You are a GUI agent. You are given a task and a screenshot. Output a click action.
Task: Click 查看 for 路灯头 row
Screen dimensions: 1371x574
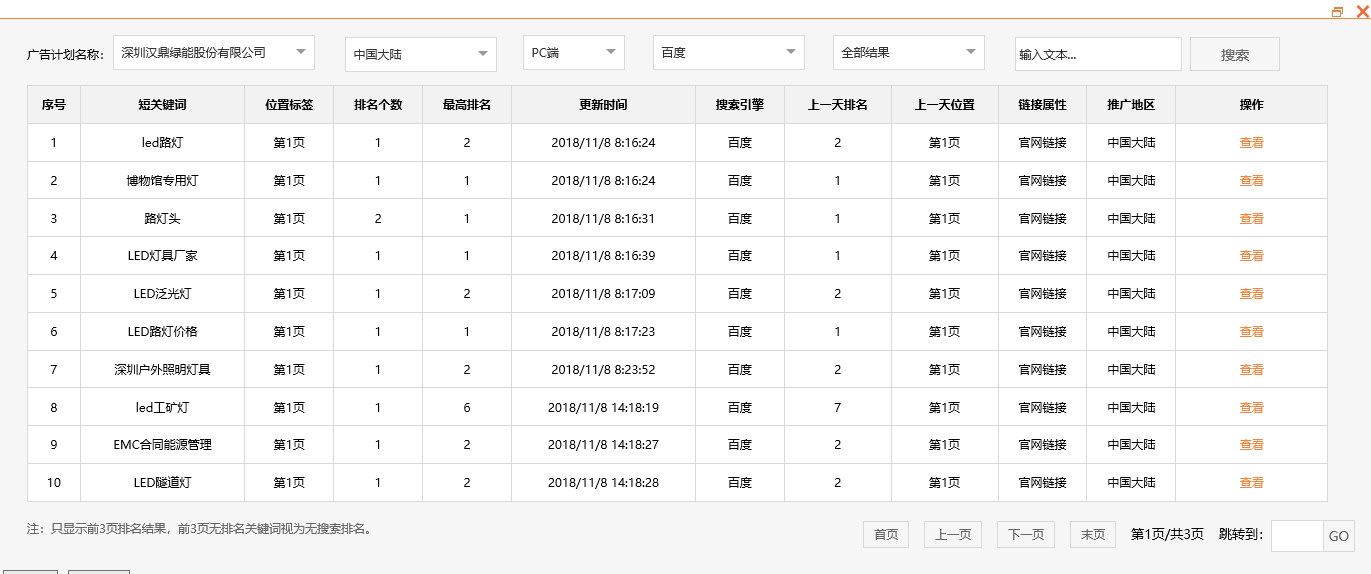1251,218
